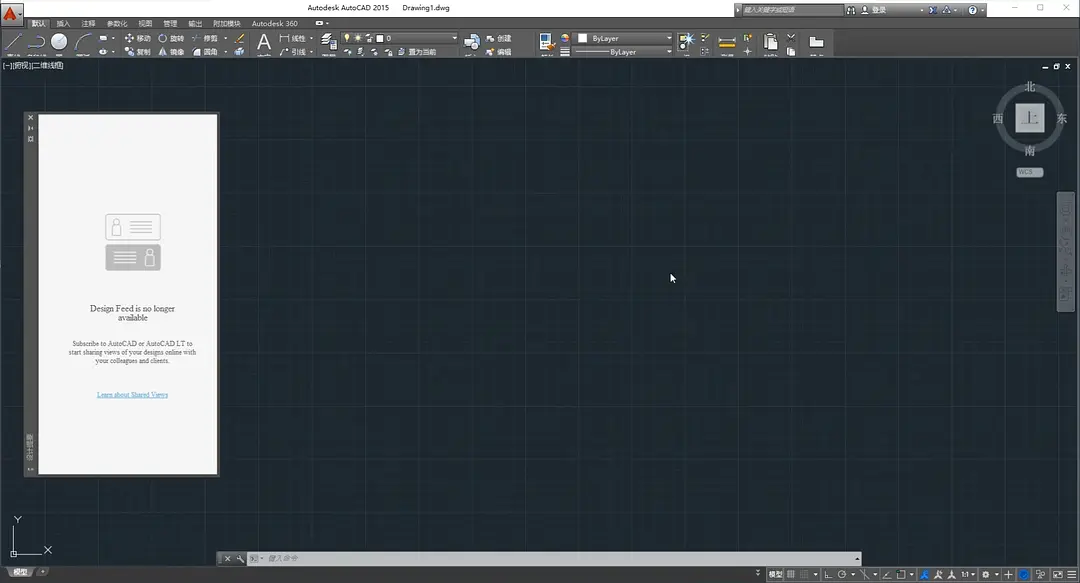
Task: Toggle object snap tracking angle icon
Action: (x=886, y=574)
